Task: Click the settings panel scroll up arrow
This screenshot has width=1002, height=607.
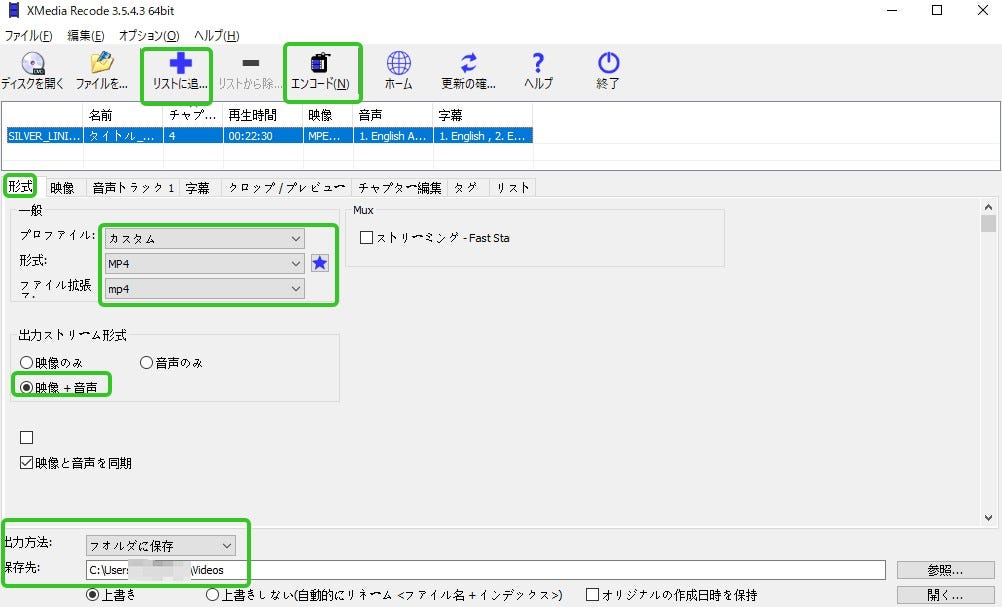Action: (988, 208)
